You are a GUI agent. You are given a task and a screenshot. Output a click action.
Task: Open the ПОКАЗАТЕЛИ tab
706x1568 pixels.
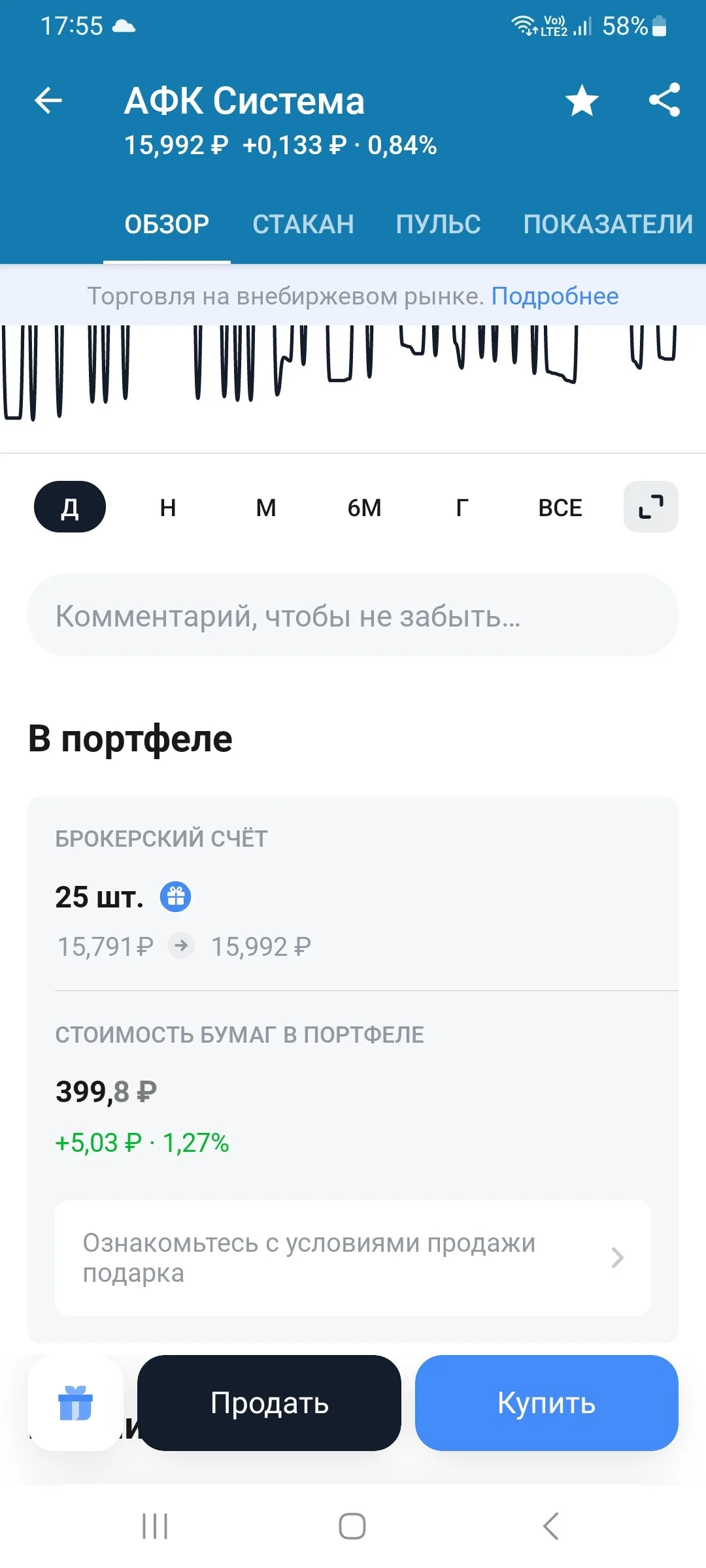(x=608, y=224)
